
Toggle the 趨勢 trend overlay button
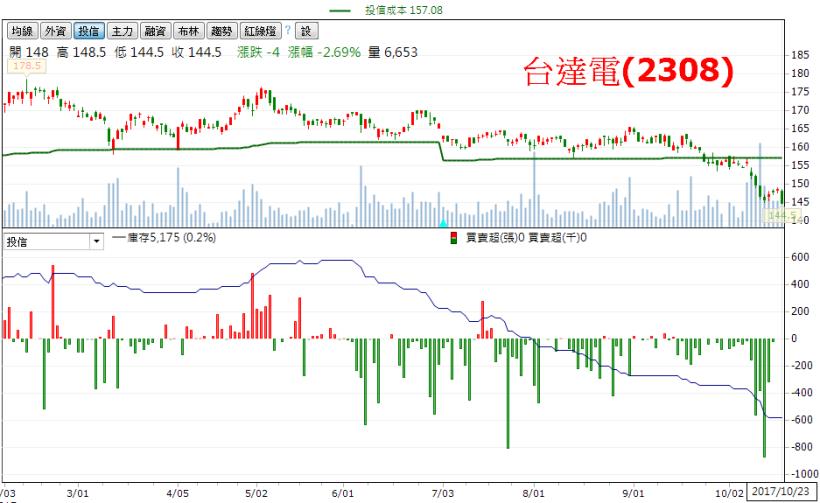(222, 31)
